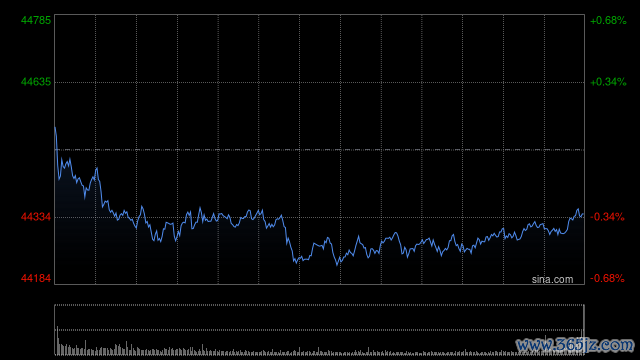Viewport: 640px width, 360px height.
Task: Click the price line's steep mid-session drop
Action: click(x=289, y=241)
